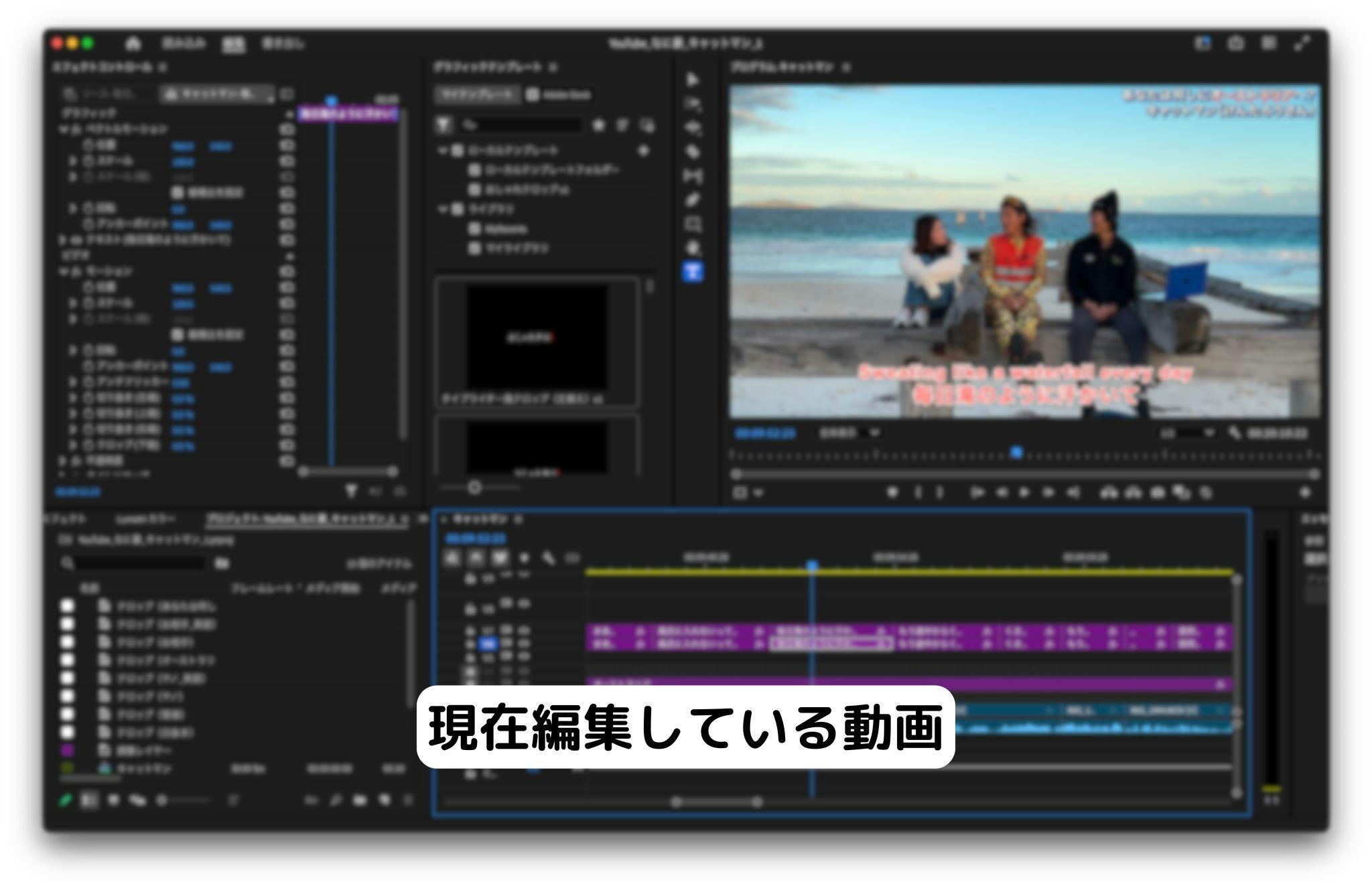
Task: Collapse the Local Templates tree folder
Action: (443, 151)
